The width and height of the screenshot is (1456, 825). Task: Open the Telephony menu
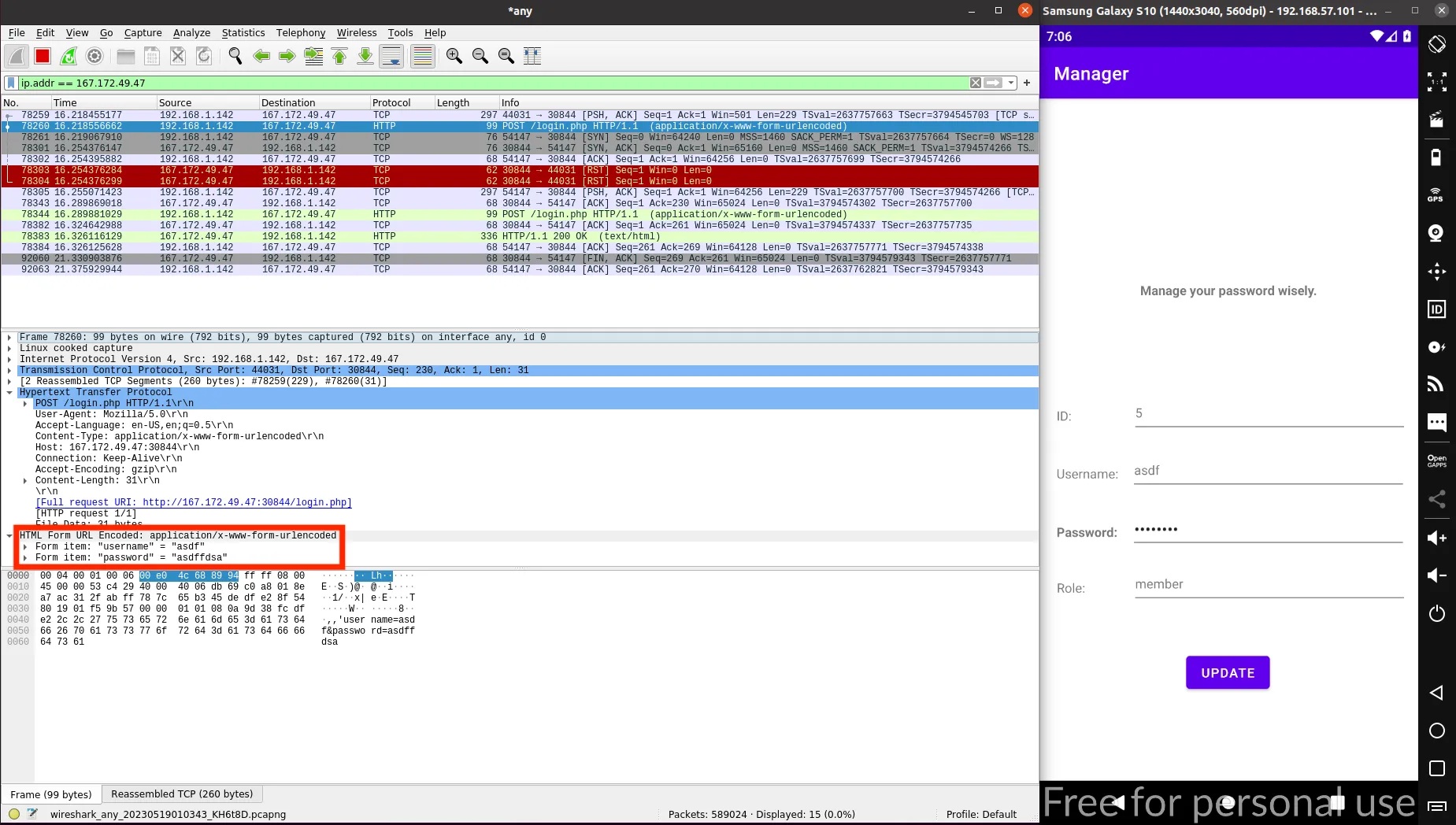coord(301,32)
